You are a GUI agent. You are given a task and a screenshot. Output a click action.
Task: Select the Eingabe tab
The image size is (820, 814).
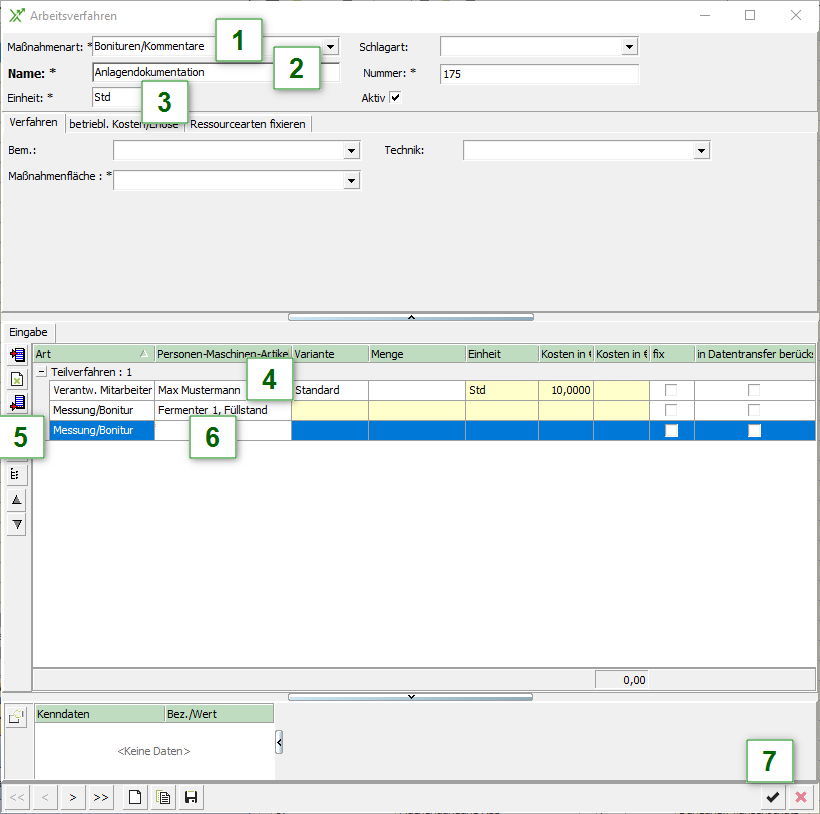click(x=29, y=331)
